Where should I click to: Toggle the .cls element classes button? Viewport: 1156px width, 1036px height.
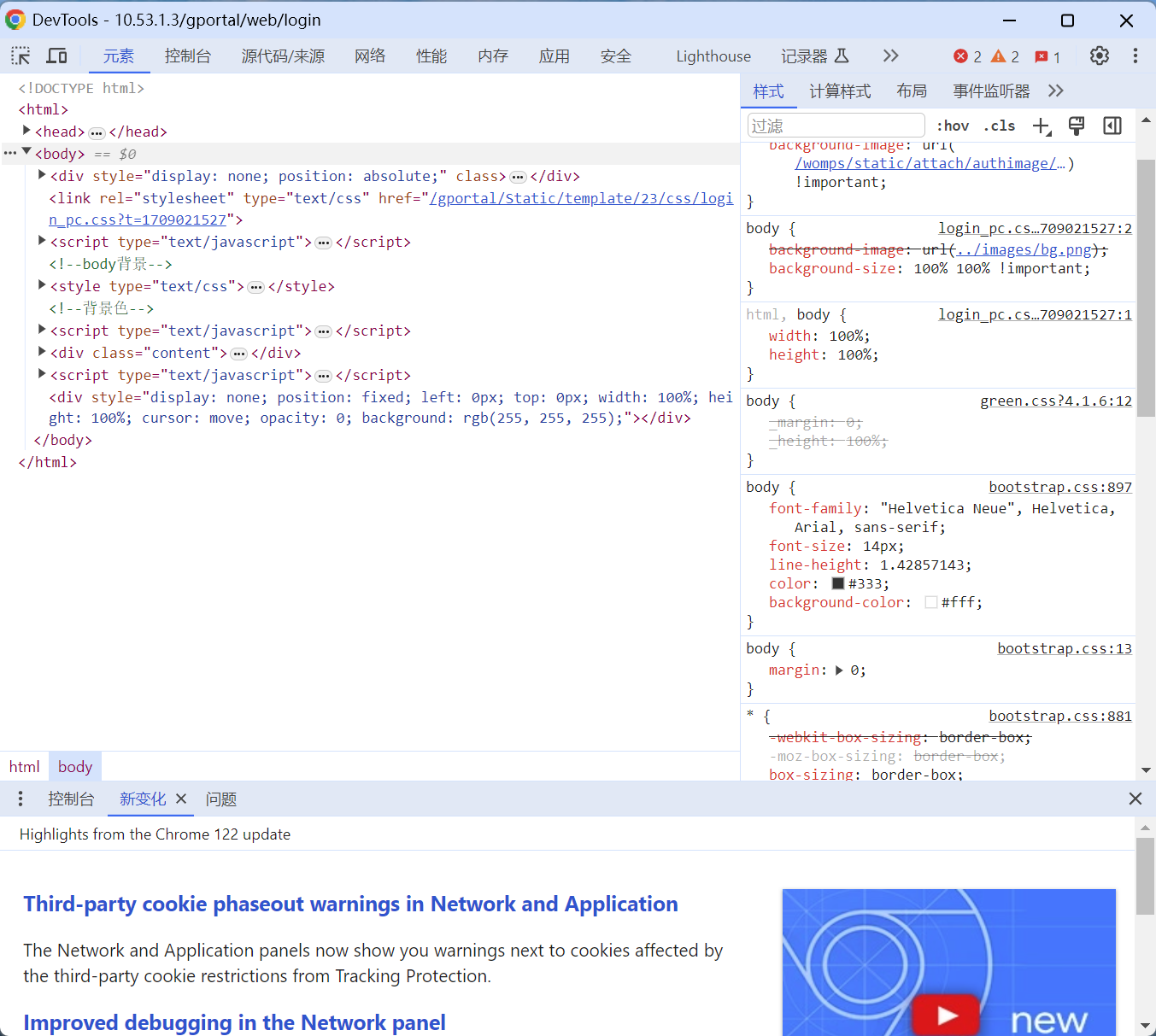(1000, 126)
